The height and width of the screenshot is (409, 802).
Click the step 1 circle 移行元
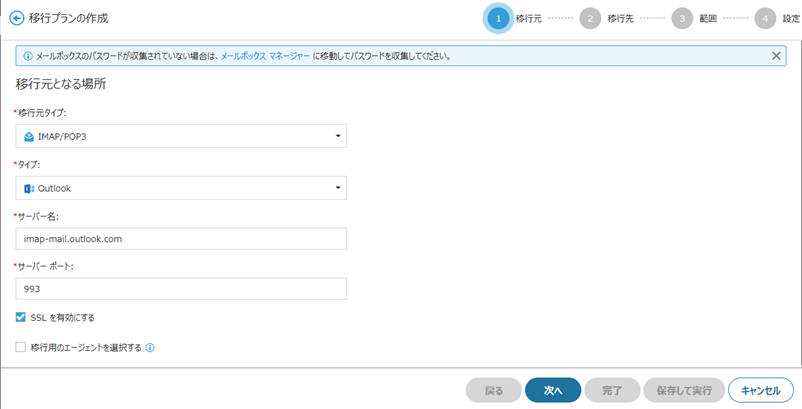pos(498,19)
